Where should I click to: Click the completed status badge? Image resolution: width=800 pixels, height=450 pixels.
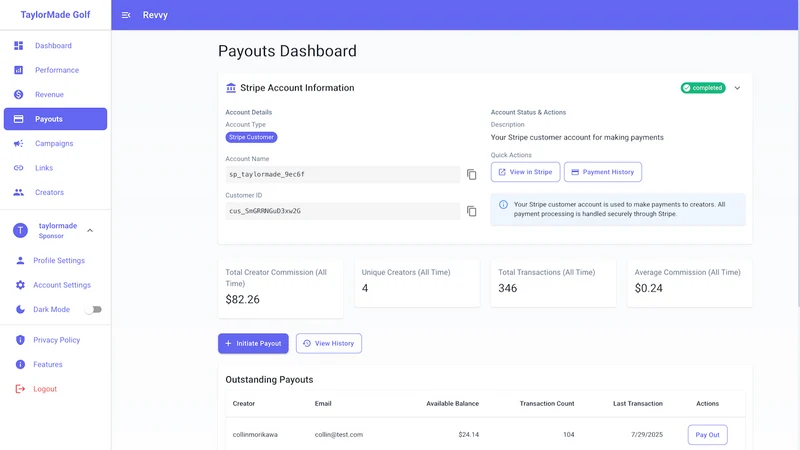(703, 88)
